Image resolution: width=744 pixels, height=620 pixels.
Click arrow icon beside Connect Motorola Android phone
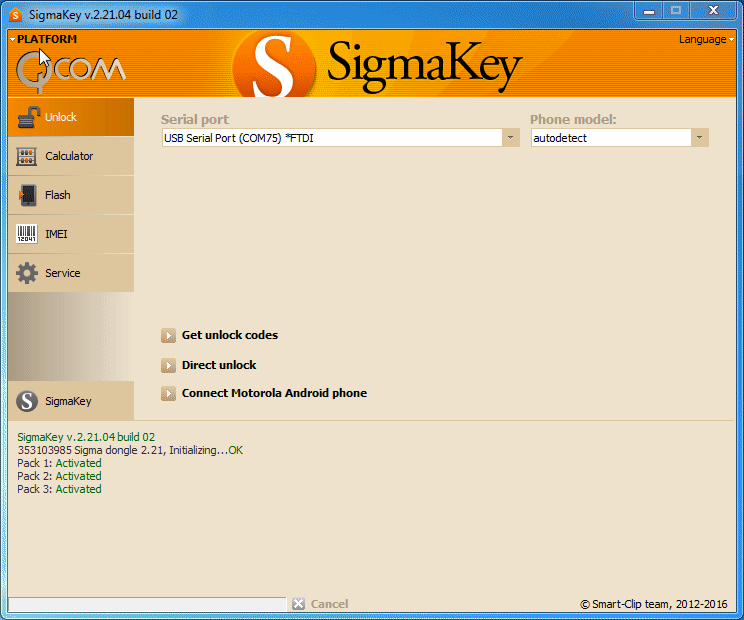168,393
